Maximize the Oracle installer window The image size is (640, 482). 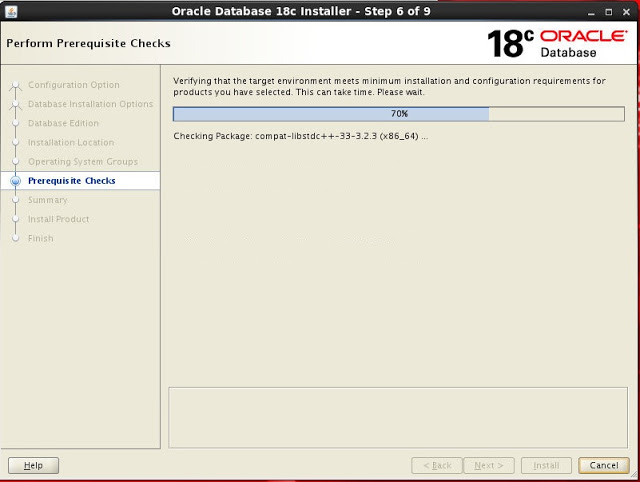point(608,11)
